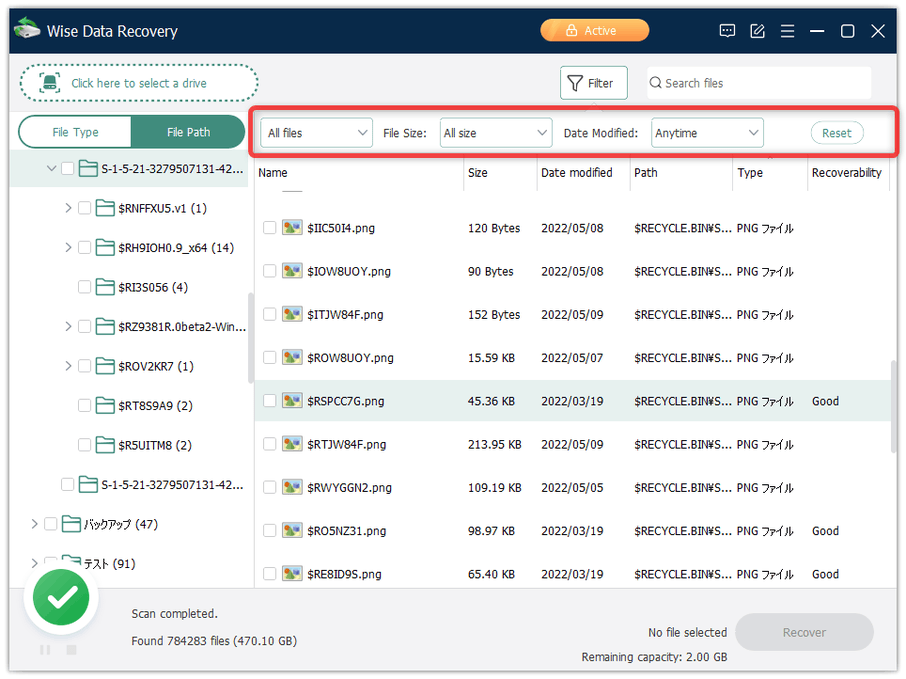Check the バックアップ folder checkbox

pos(50,524)
